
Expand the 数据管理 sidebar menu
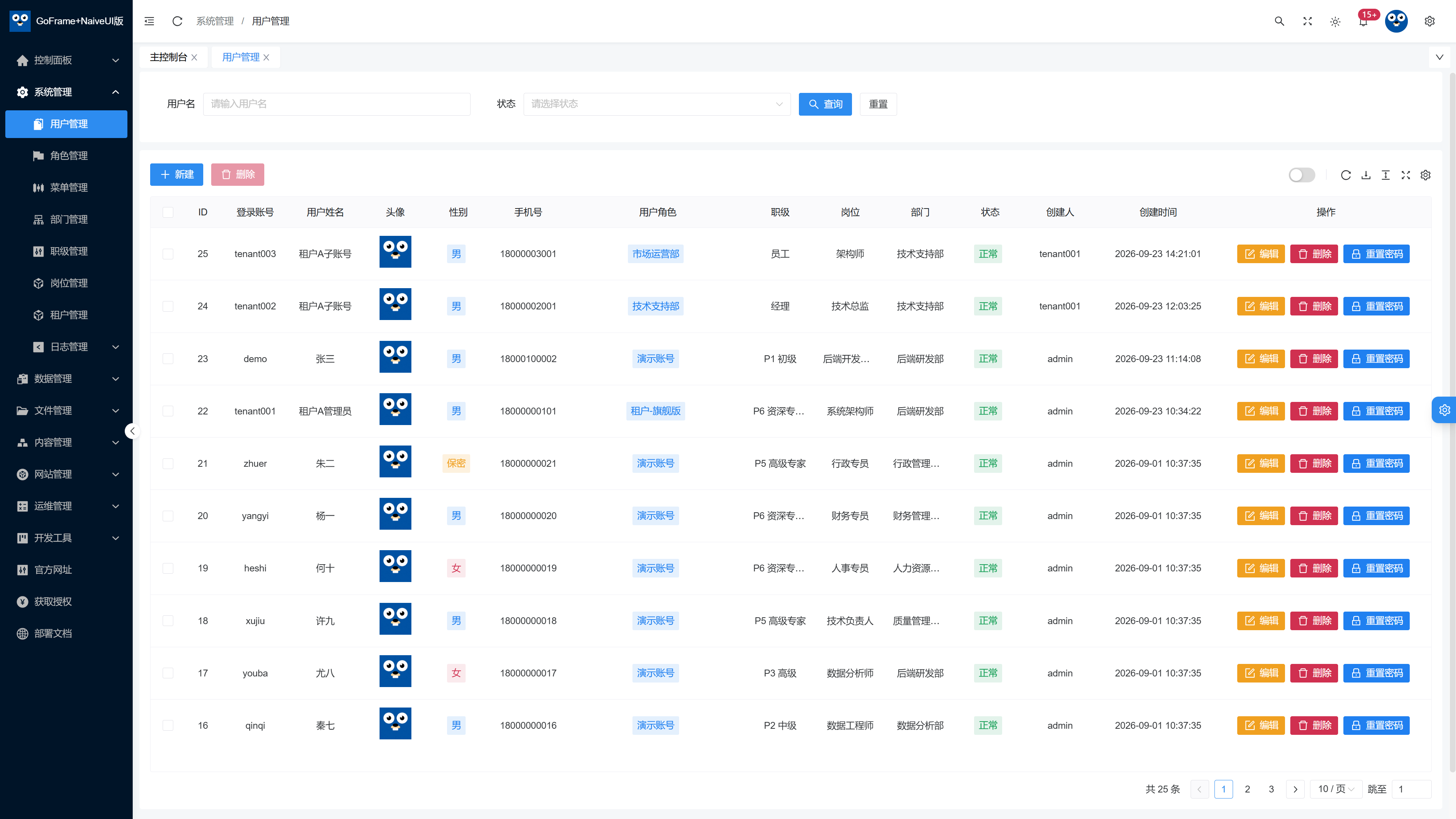click(66, 379)
